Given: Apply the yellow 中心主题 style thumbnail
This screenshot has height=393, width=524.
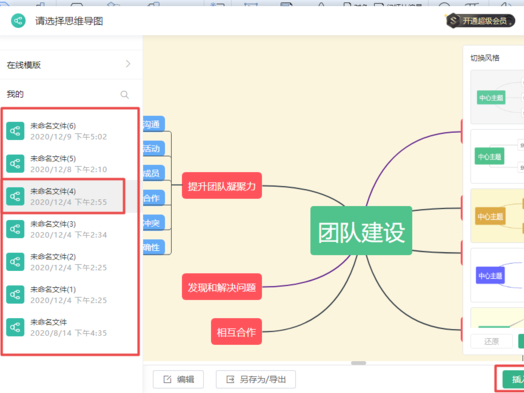Looking at the screenshot, I should (497, 216).
